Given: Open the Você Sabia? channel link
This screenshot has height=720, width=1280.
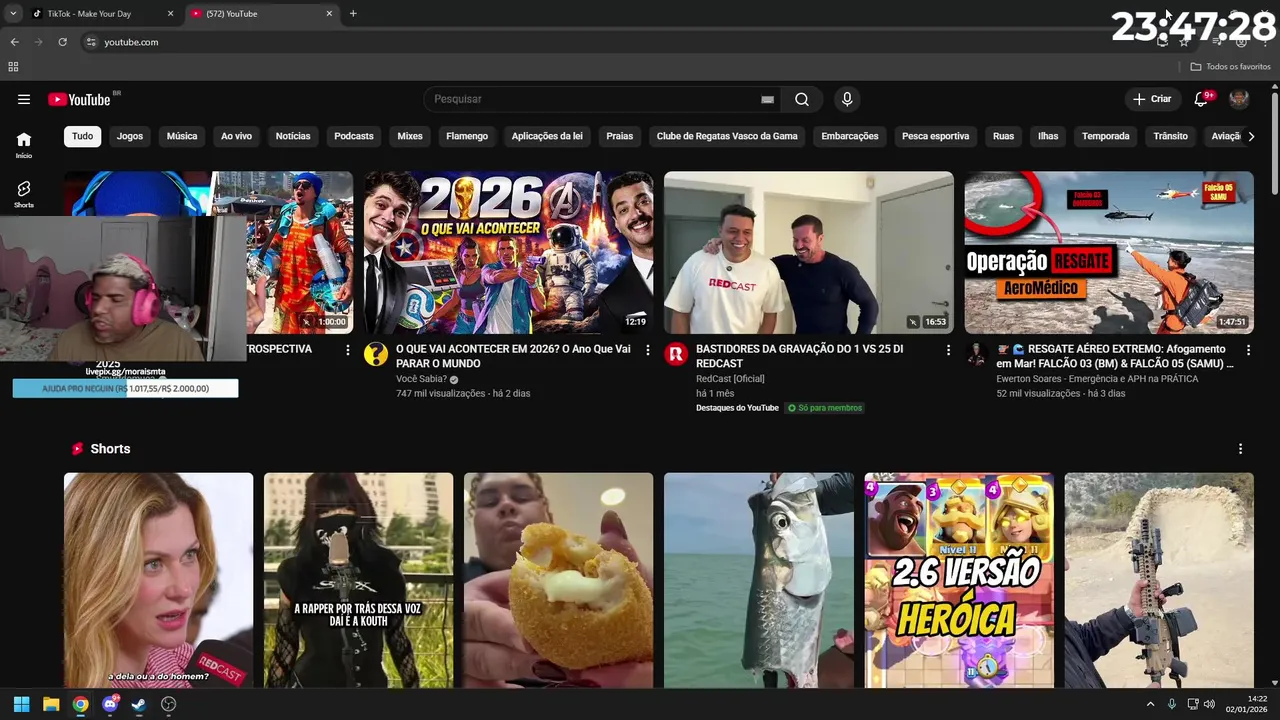Looking at the screenshot, I should click(421, 379).
